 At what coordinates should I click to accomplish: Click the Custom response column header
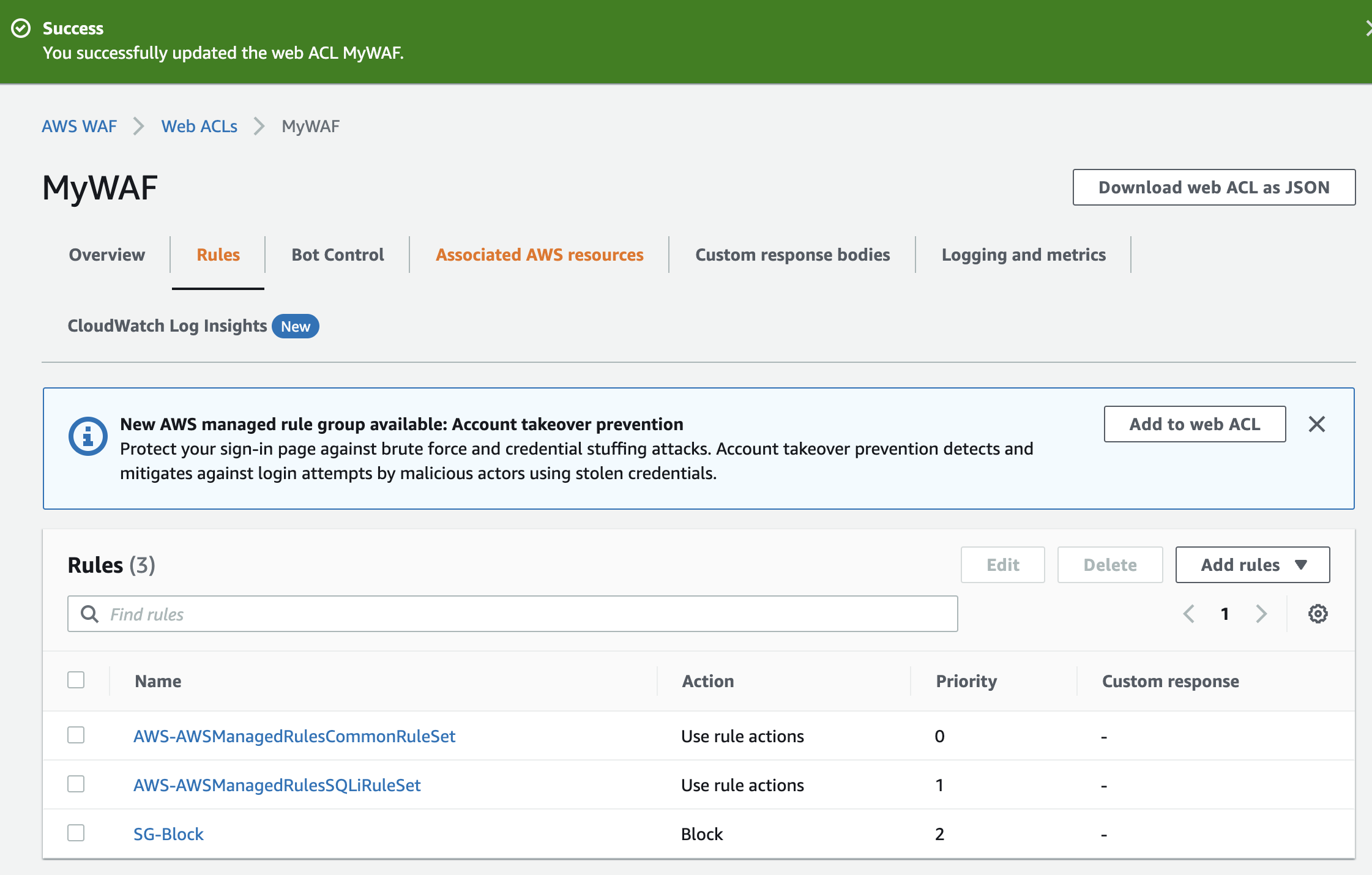tap(1171, 681)
